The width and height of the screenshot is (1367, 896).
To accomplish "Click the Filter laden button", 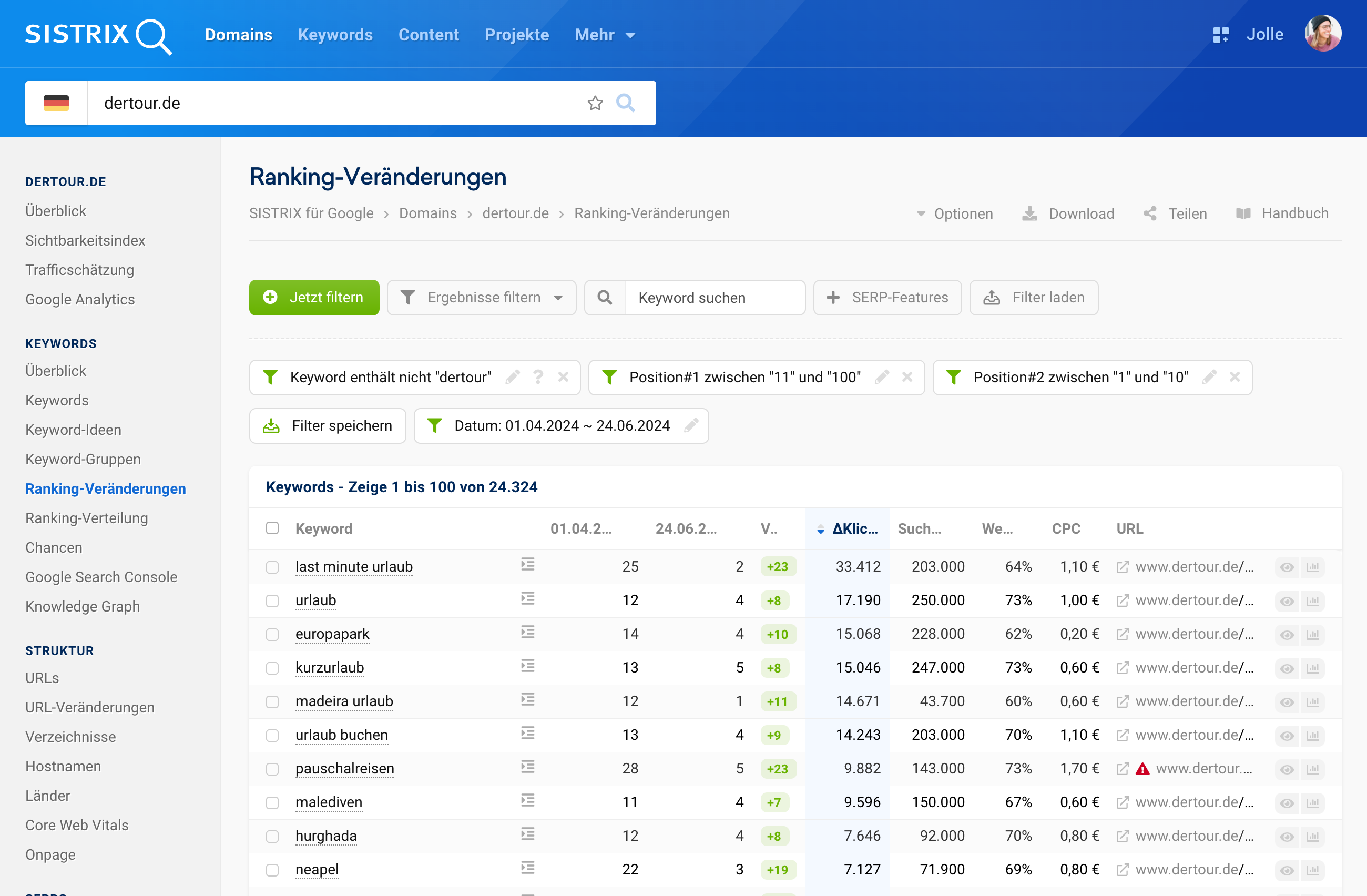I will tap(1034, 298).
